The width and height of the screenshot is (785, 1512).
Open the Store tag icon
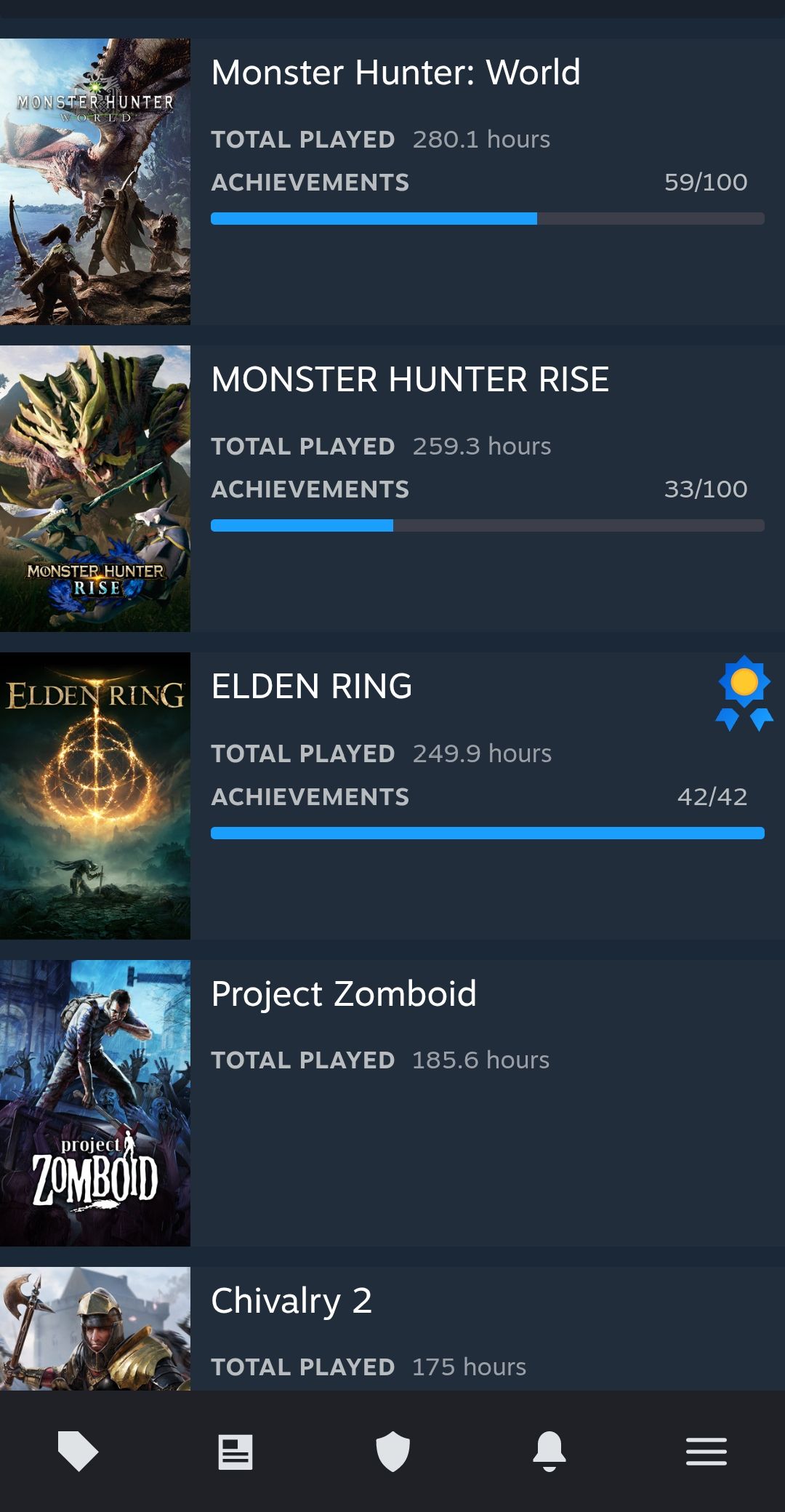78,1451
